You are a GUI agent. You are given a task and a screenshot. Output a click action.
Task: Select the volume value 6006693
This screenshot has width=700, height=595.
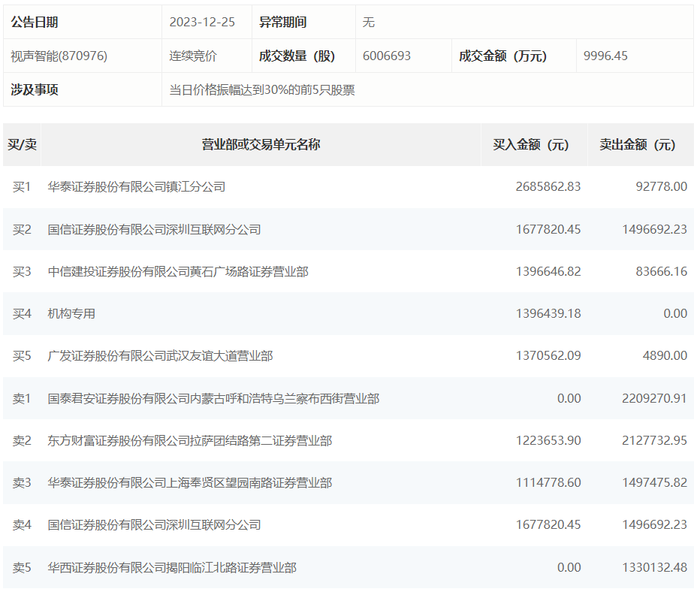click(x=387, y=56)
